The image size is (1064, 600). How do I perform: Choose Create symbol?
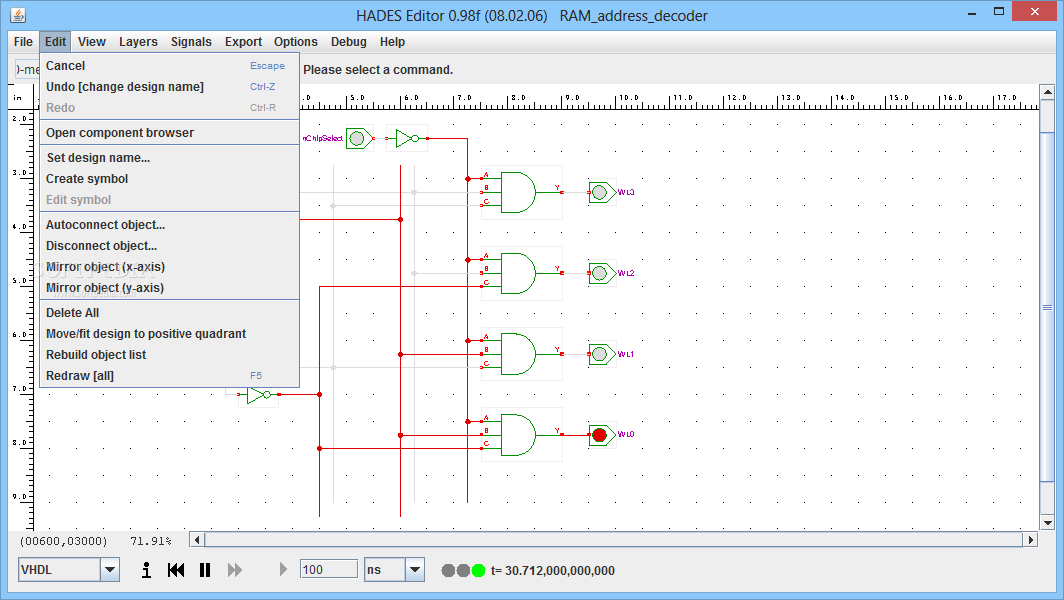point(170,179)
